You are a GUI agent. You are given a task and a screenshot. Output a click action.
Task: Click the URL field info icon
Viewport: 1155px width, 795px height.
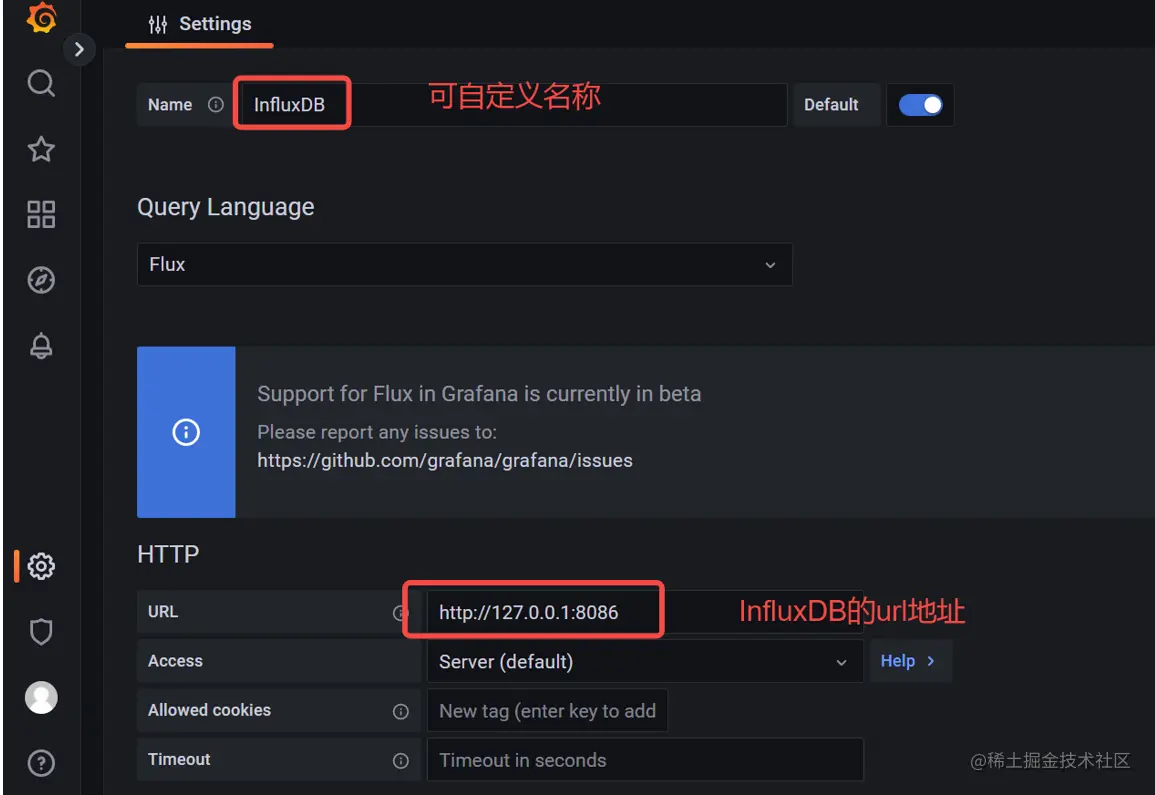[x=400, y=612]
